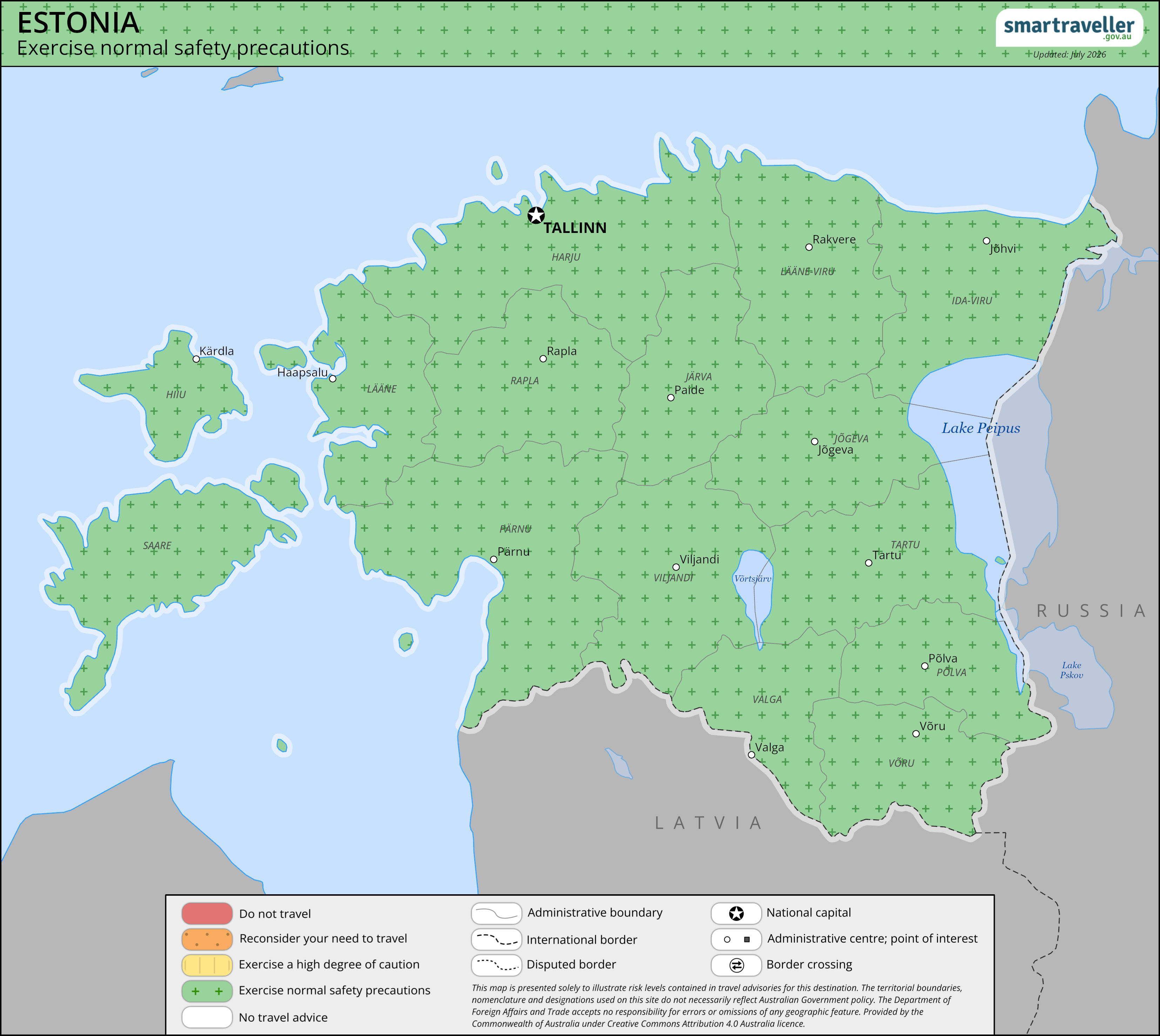Click the green normal safety precautions swatch
The width and height of the screenshot is (1160, 1036).
[207, 991]
